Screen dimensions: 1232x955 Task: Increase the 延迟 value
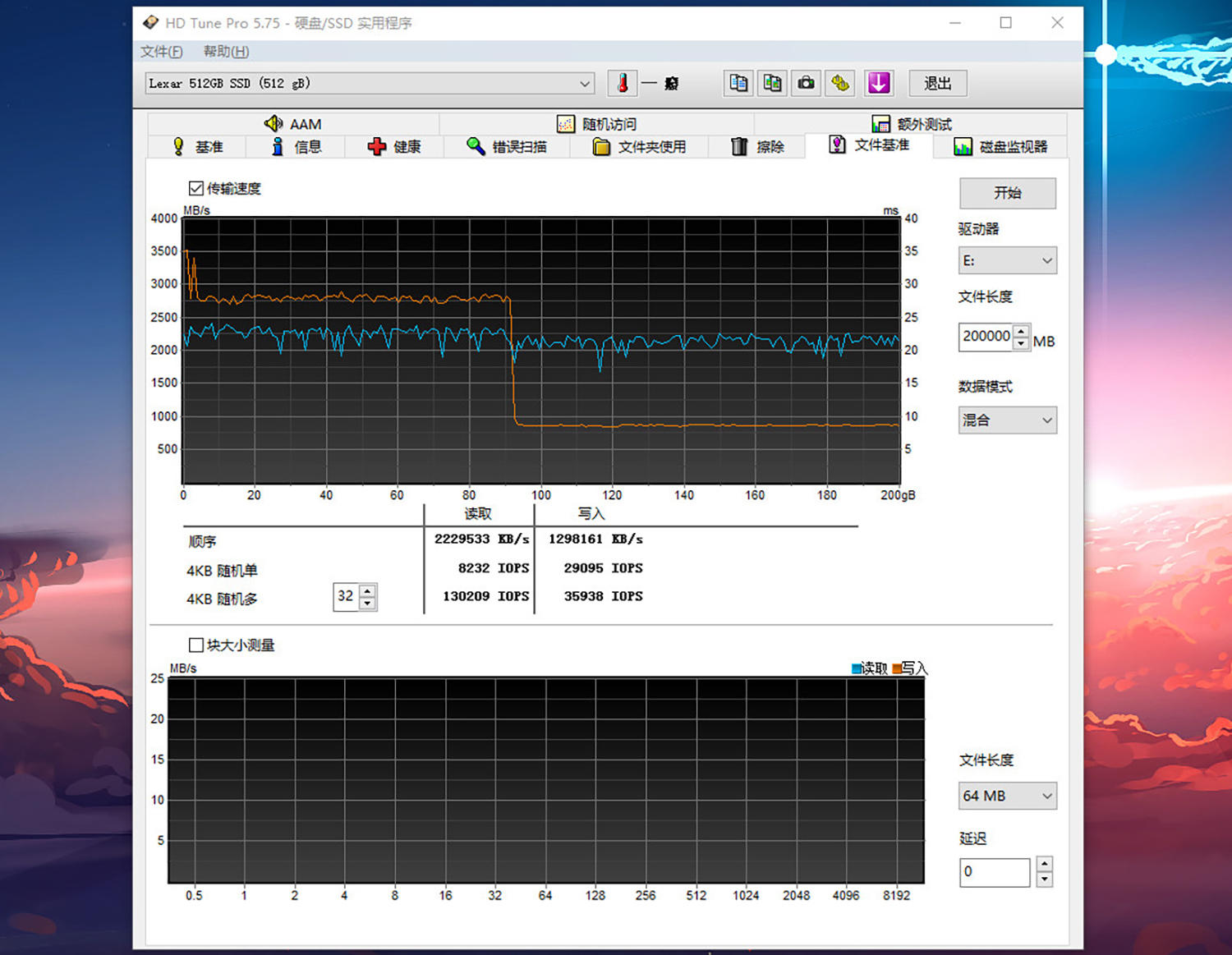tap(1045, 864)
